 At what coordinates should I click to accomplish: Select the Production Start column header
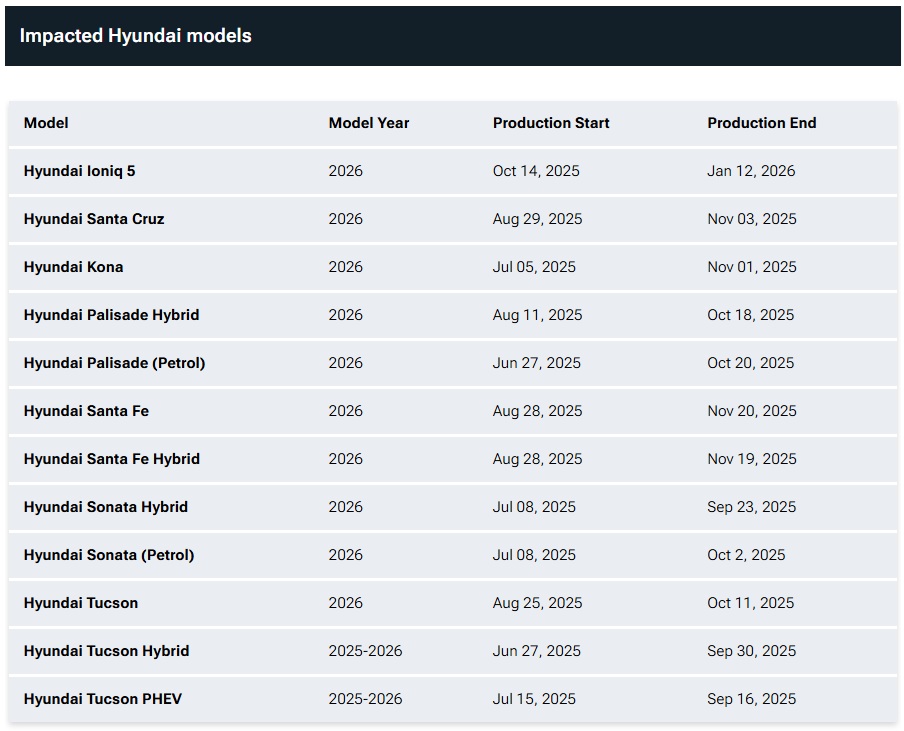(x=550, y=123)
